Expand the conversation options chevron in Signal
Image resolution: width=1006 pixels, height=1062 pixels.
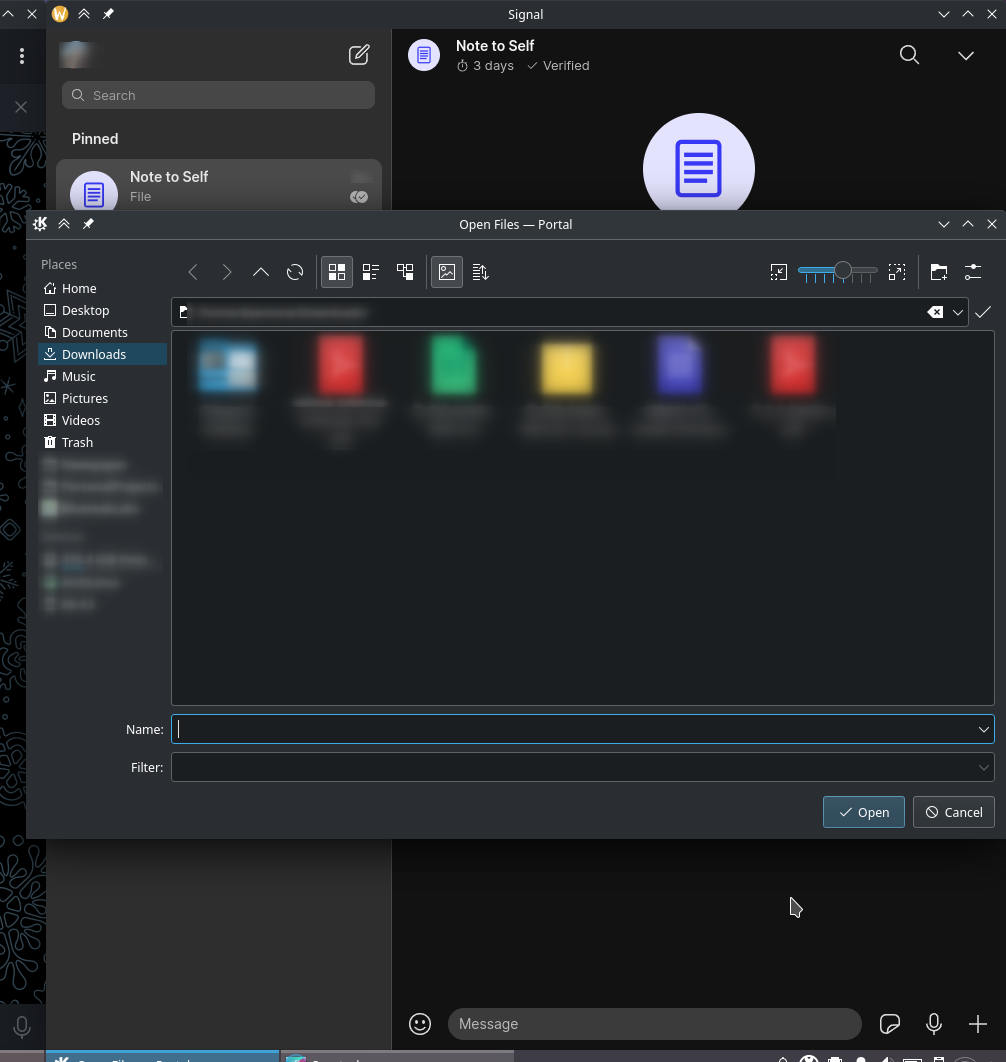965,55
